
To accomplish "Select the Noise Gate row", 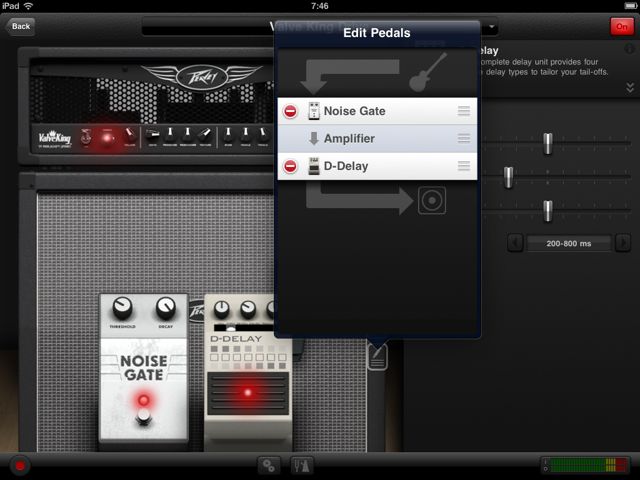I will pyautogui.click(x=377, y=111).
